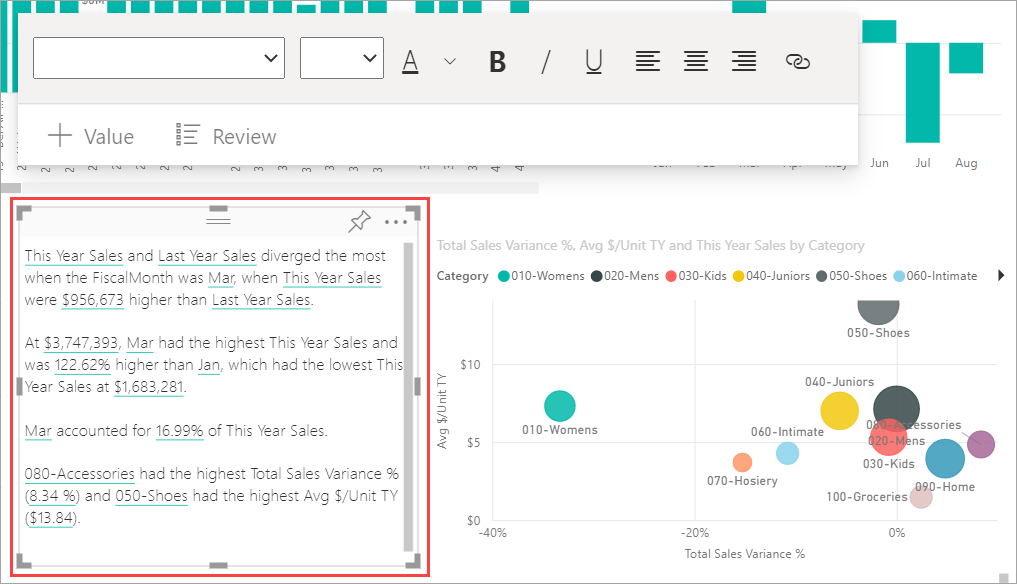The height and width of the screenshot is (584, 1017).
Task: Align the narrative text to the right
Action: pos(743,61)
